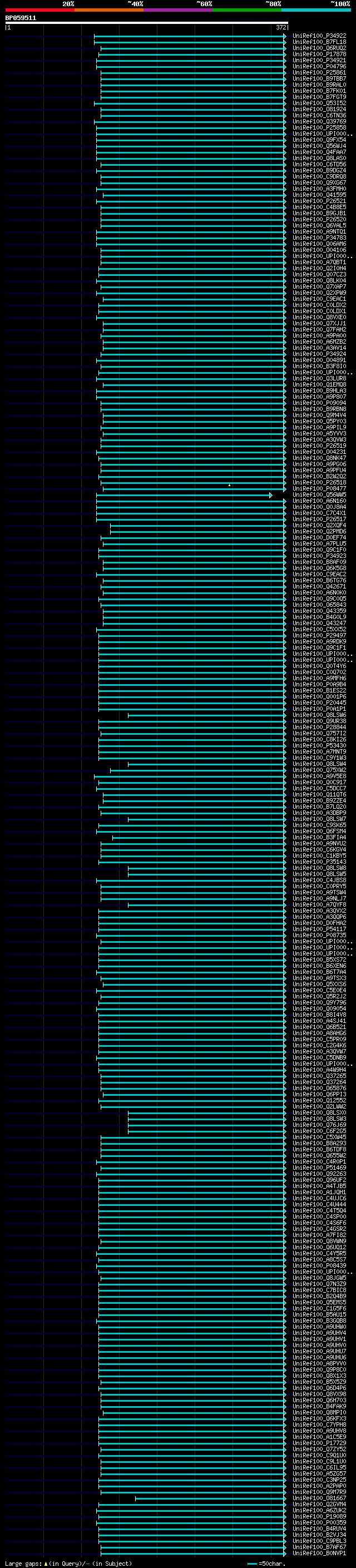Click the green ~80% identity color segment
The height and width of the screenshot is (1568, 356).
click(x=247, y=10)
